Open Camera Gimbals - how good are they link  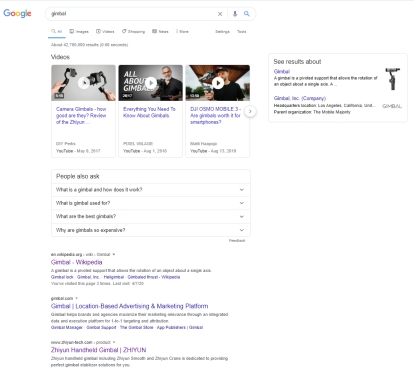tap(81, 115)
